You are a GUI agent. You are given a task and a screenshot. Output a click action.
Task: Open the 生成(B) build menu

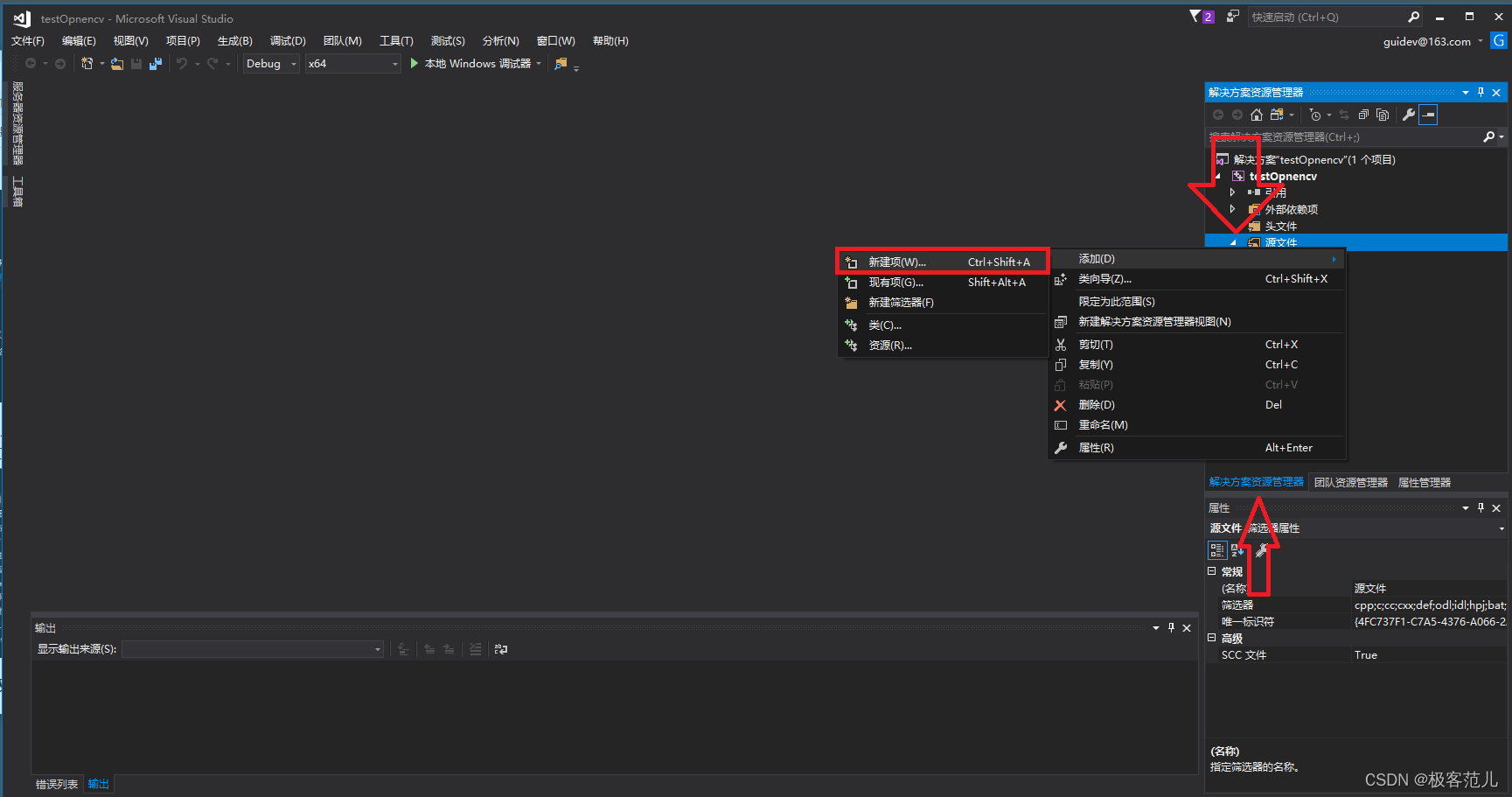pos(235,41)
